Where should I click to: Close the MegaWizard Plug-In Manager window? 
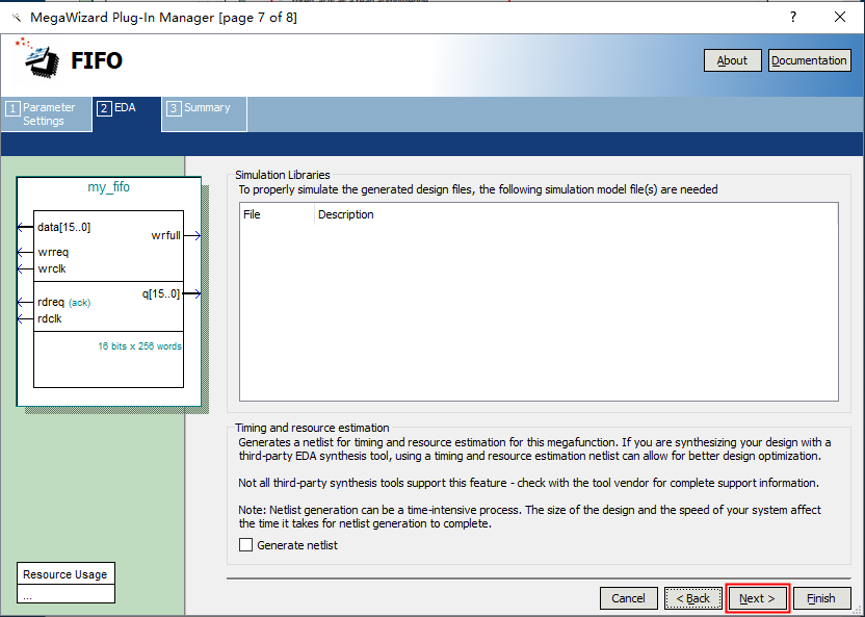pyautogui.click(x=840, y=17)
